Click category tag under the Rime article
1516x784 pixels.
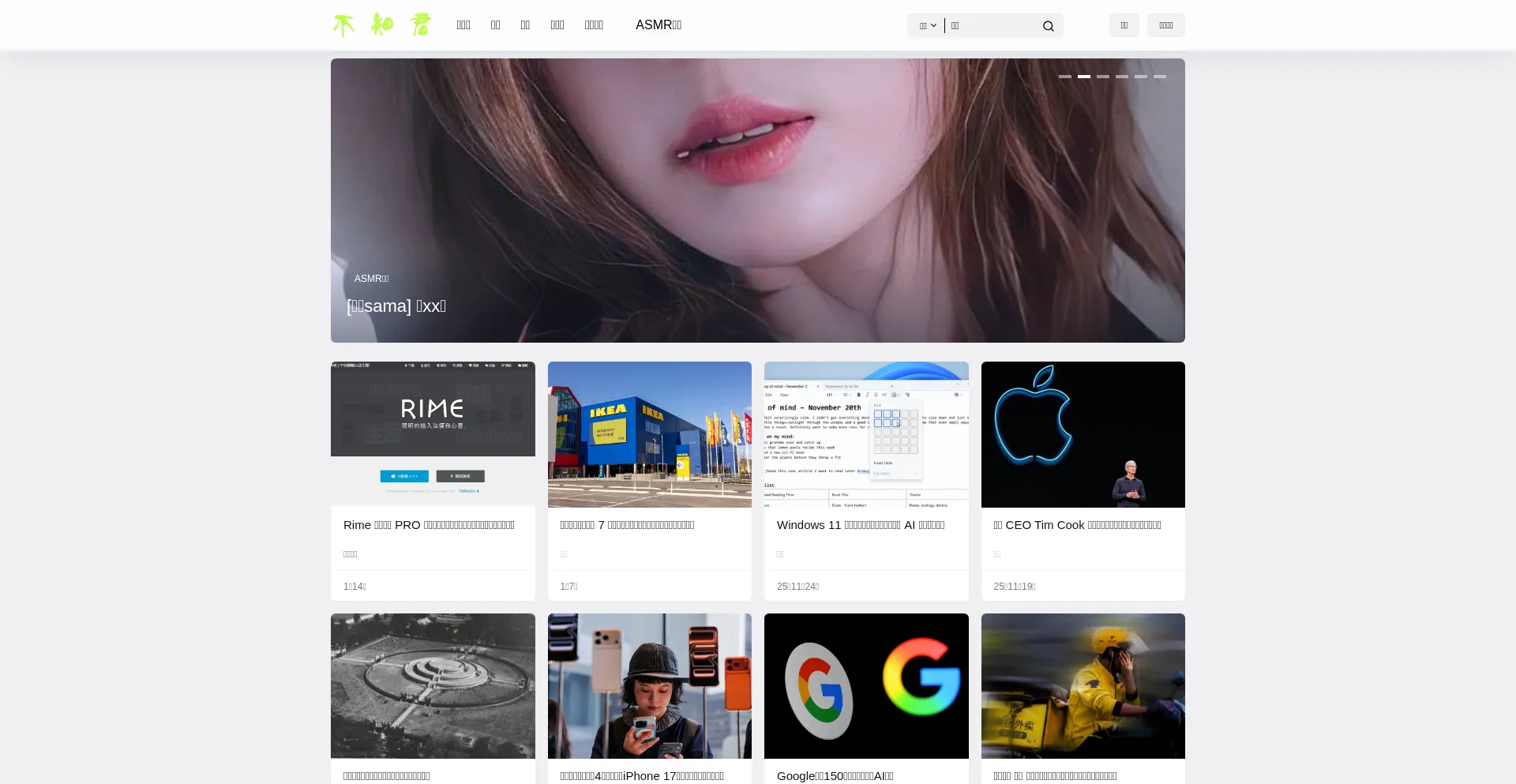pyautogui.click(x=351, y=554)
